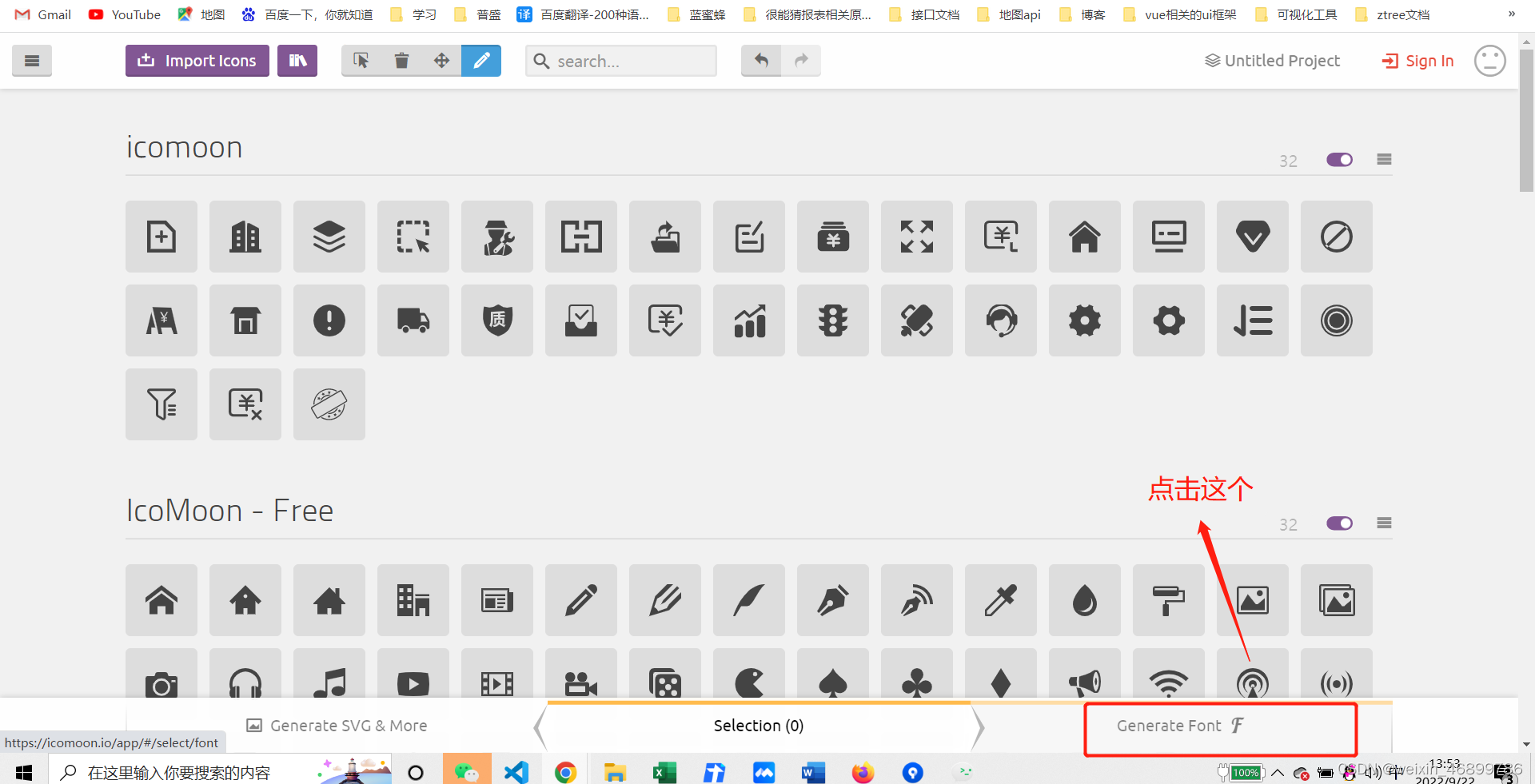The height and width of the screenshot is (784, 1535).
Task: Open the Windows Start menu
Action: point(24,772)
